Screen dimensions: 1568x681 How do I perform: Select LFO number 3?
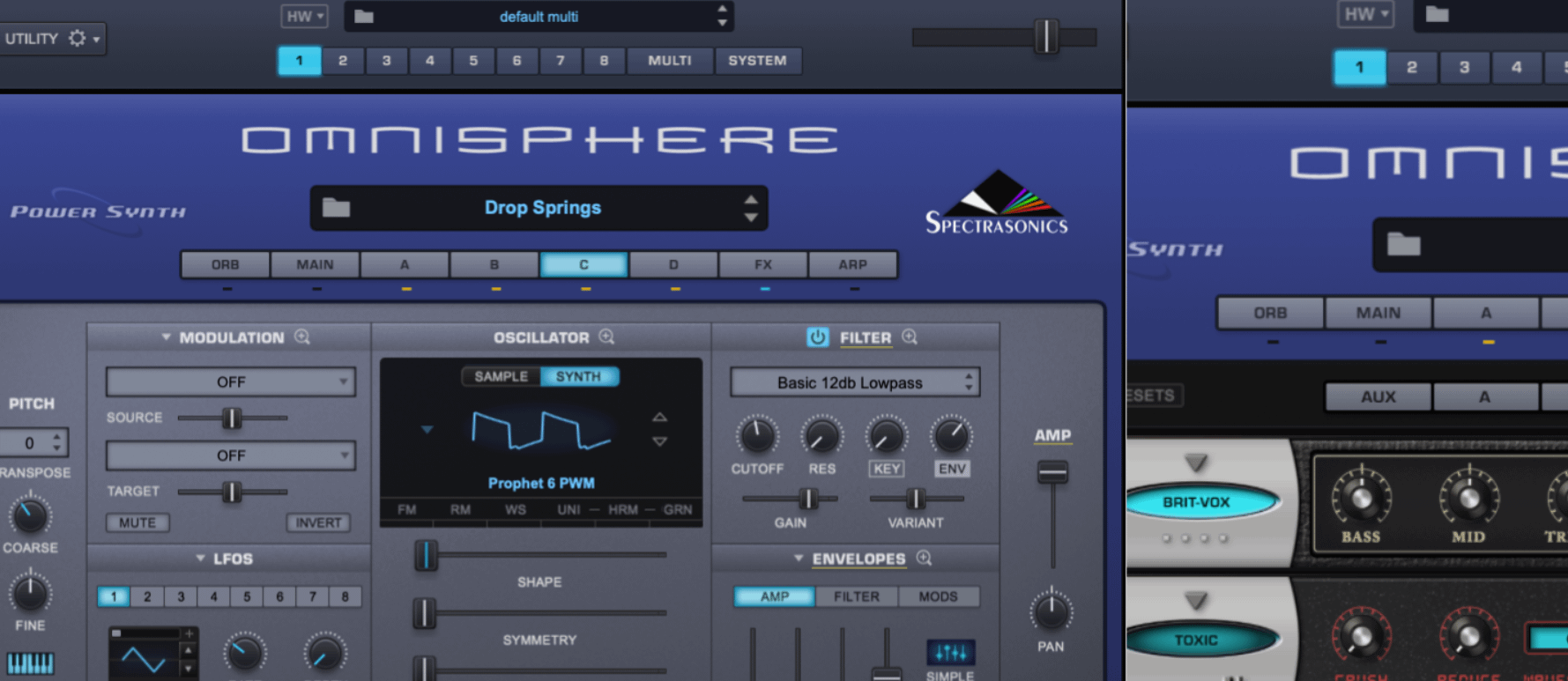tap(181, 596)
